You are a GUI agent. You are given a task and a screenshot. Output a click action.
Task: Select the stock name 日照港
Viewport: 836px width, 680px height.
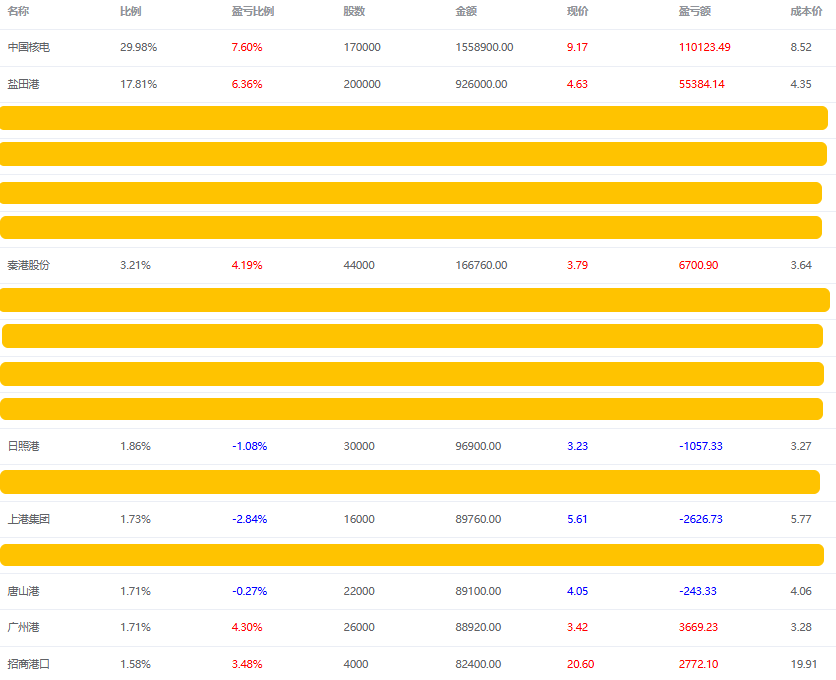pyautogui.click(x=23, y=446)
